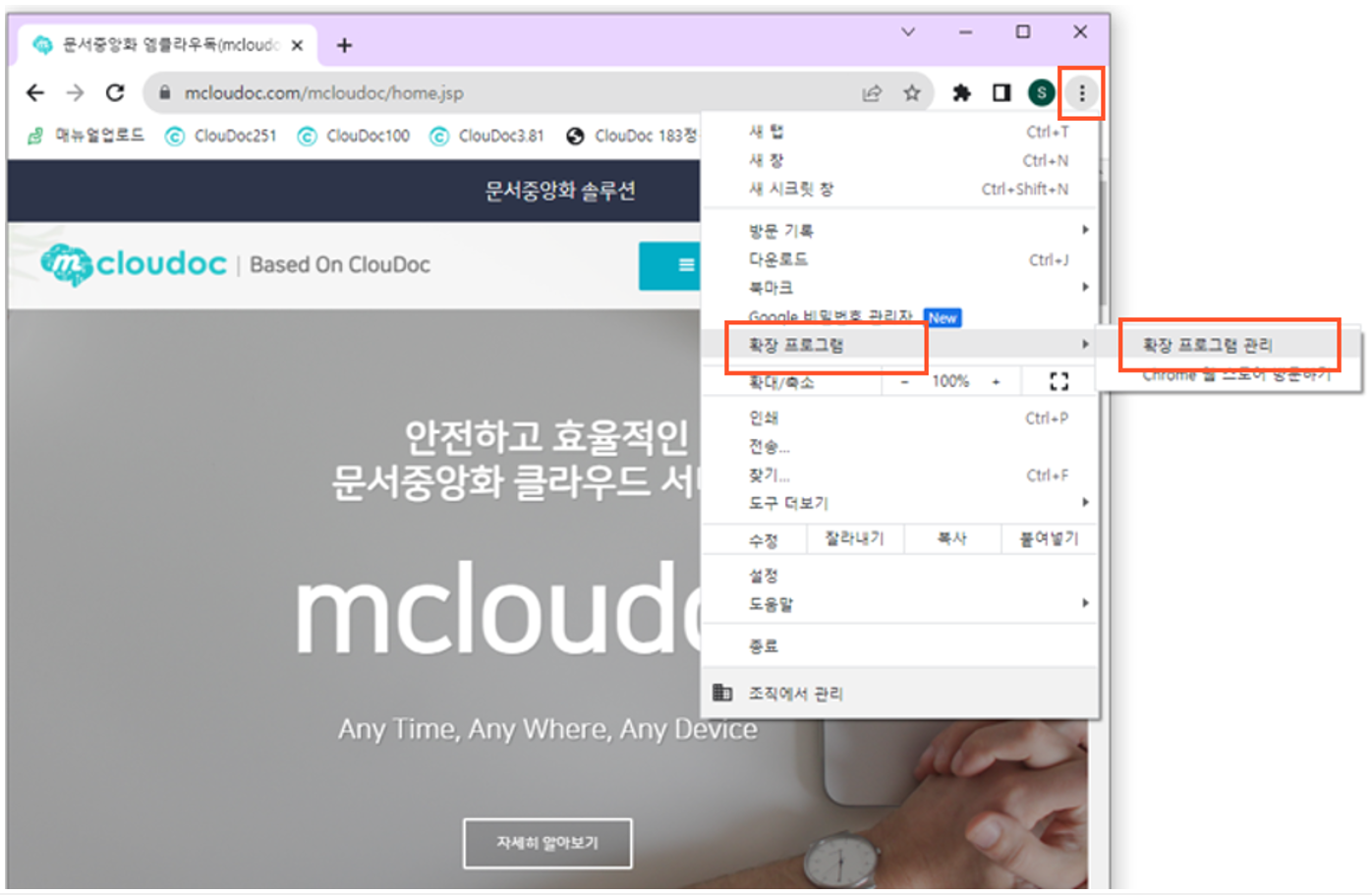
Task: Open the ClouDoc251 bookmark
Action: 221,136
